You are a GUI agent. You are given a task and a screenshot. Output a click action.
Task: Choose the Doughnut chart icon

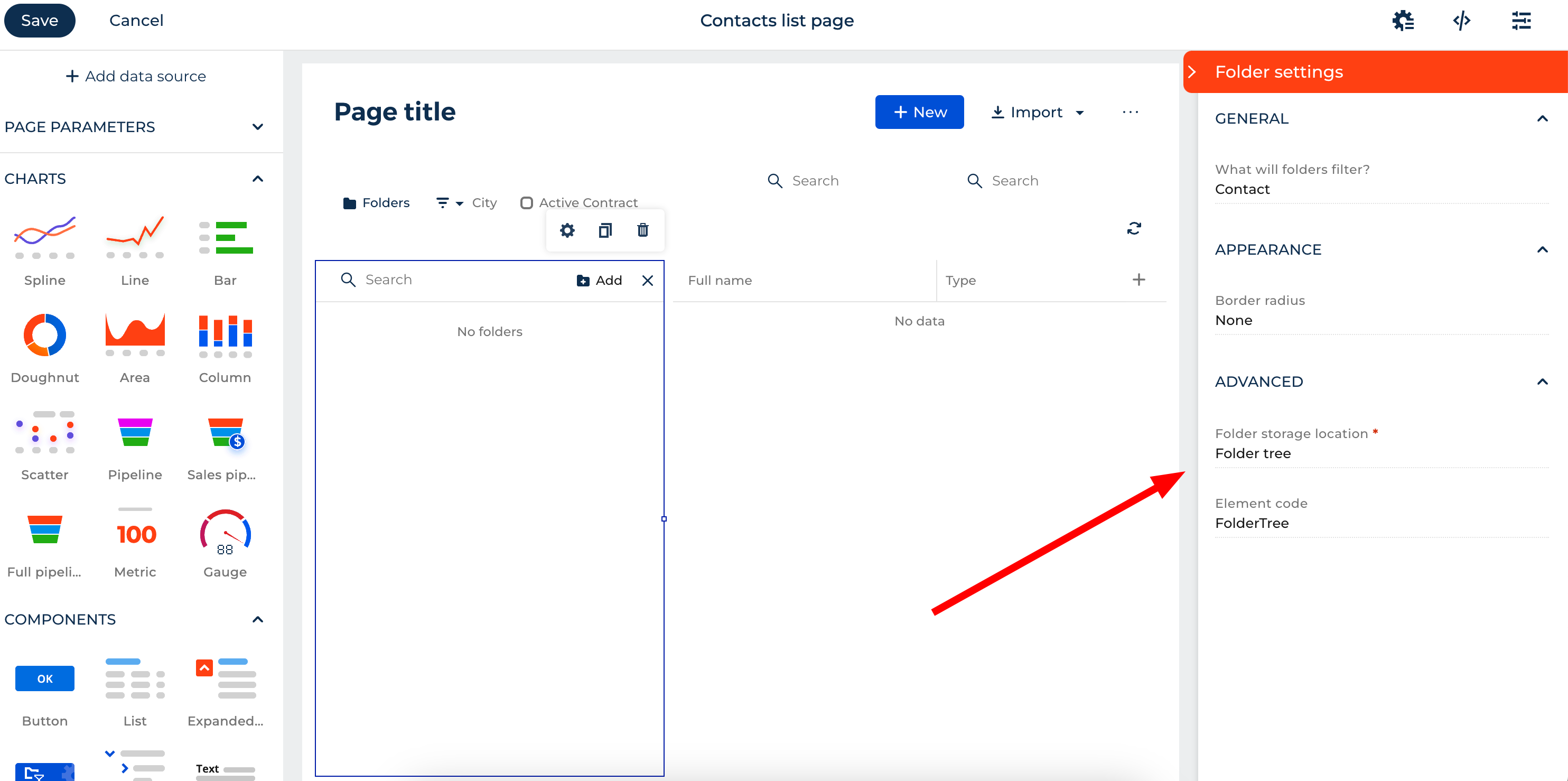click(x=44, y=335)
